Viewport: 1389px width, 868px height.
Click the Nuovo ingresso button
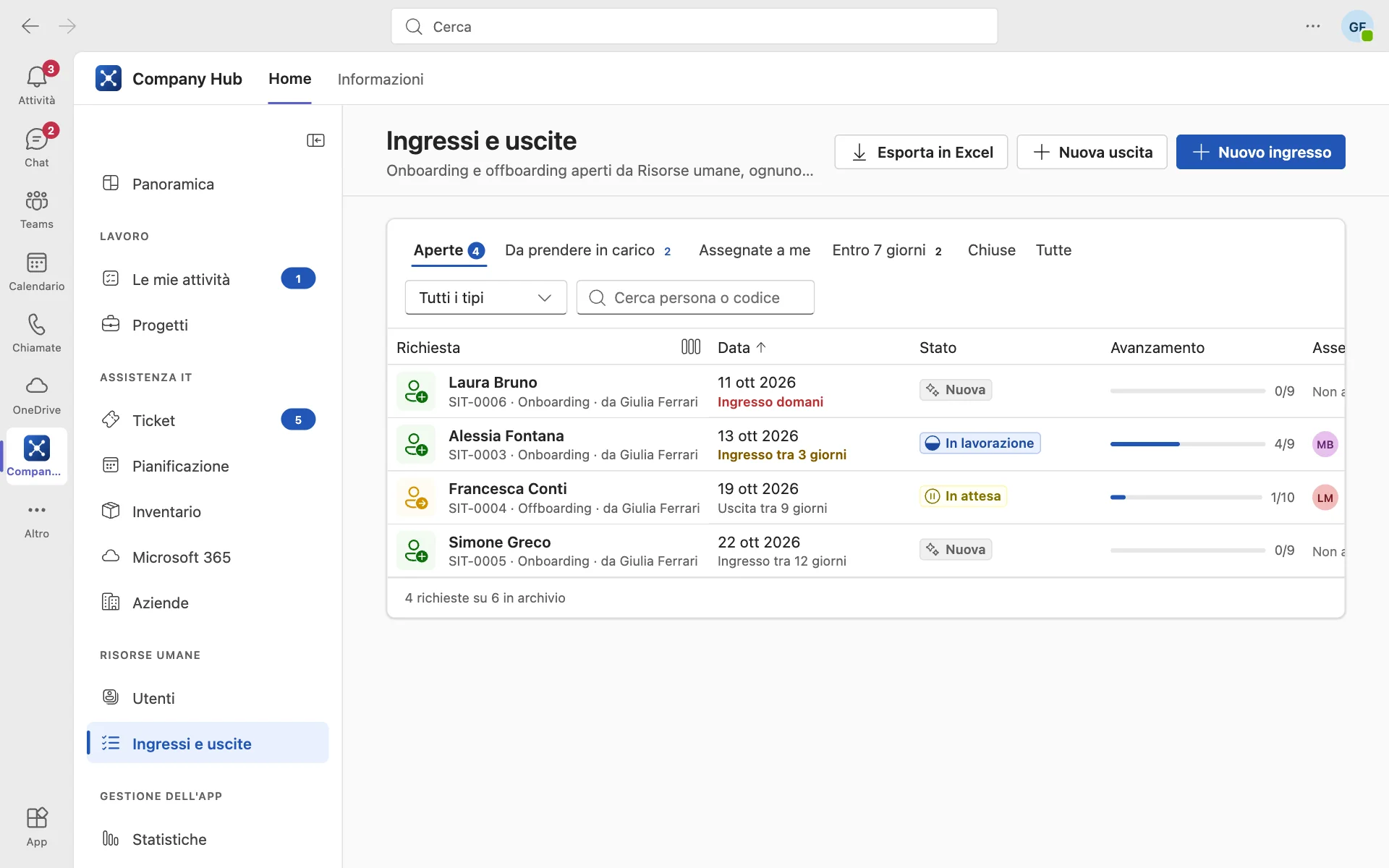click(1260, 152)
